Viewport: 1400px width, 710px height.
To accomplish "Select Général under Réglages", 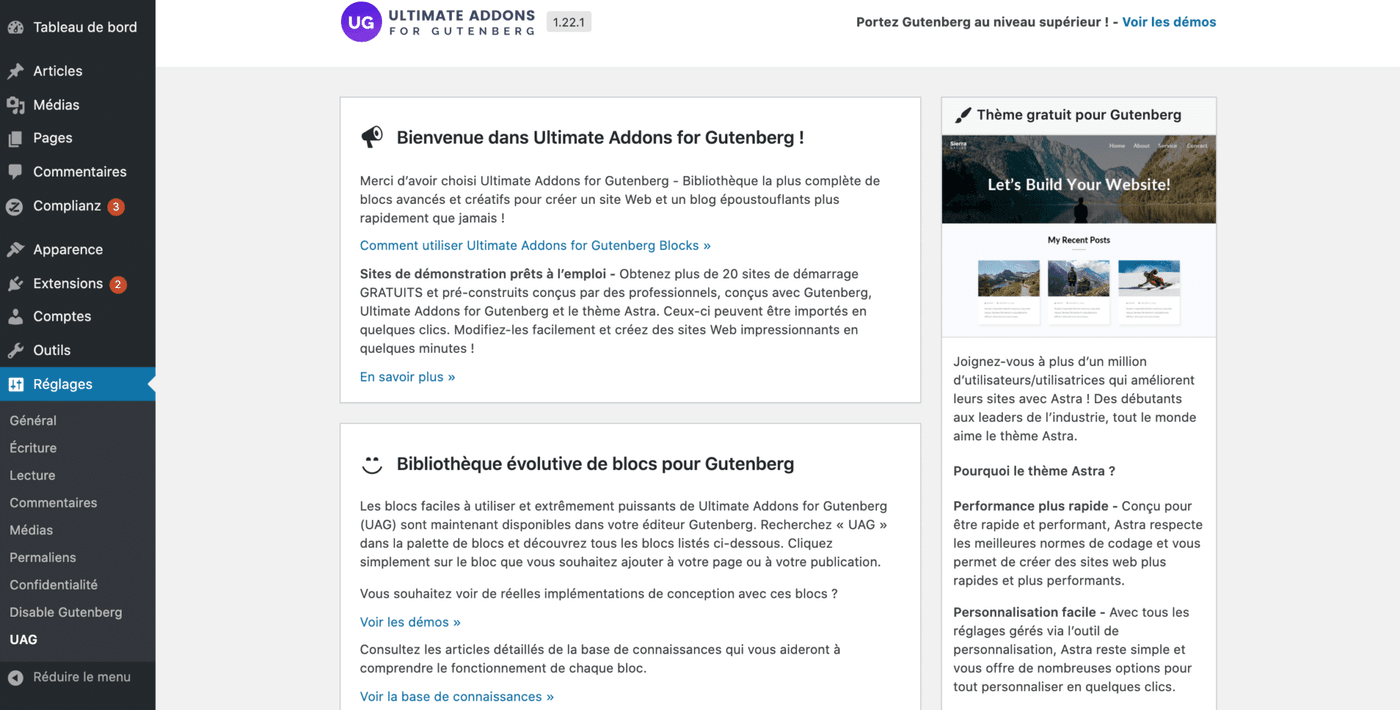I will (33, 420).
